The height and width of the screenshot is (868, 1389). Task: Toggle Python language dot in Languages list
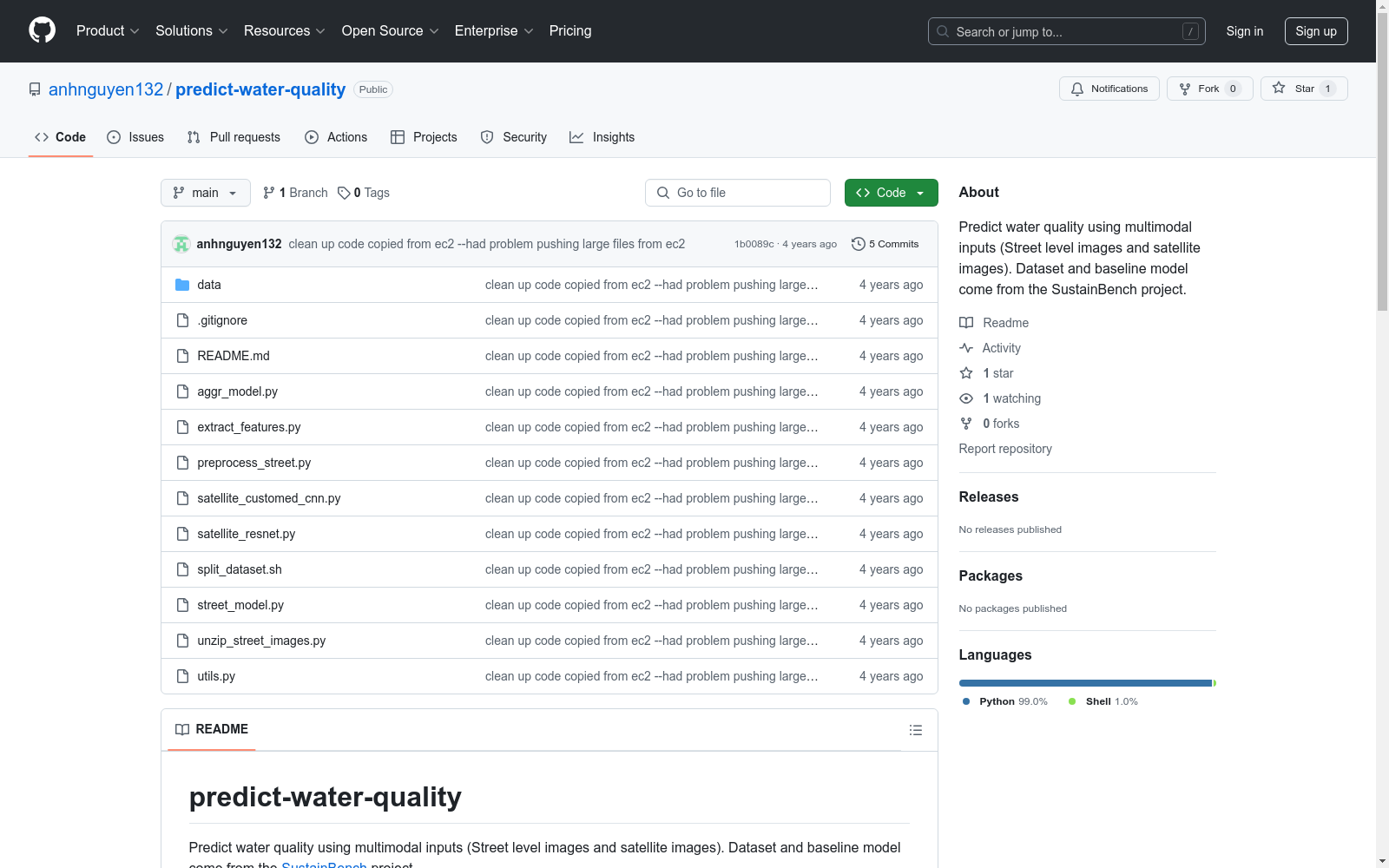[965, 700]
